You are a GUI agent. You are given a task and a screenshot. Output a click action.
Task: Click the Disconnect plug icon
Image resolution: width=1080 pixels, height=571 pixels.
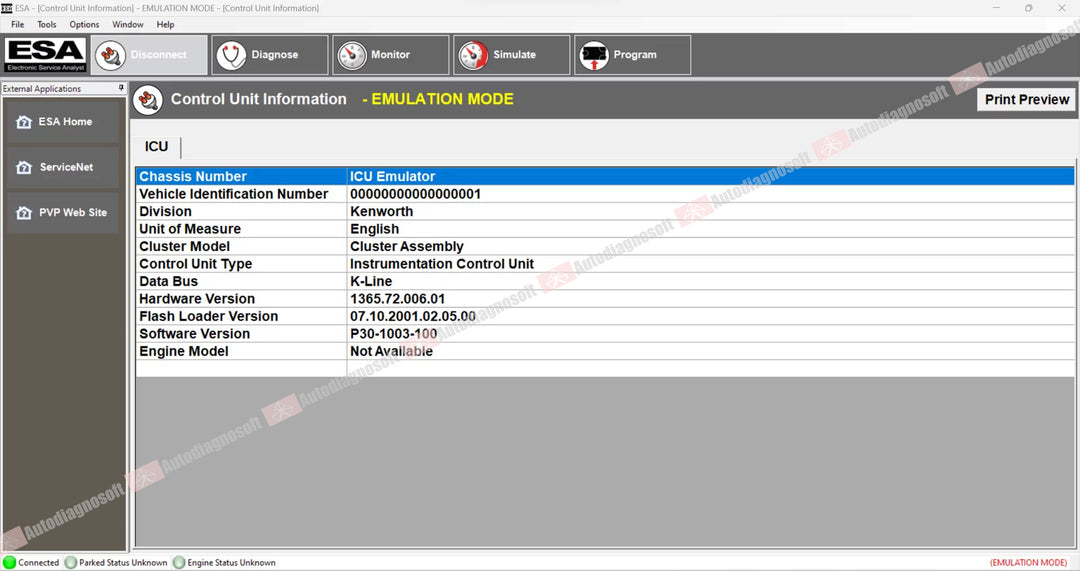pyautogui.click(x=111, y=55)
